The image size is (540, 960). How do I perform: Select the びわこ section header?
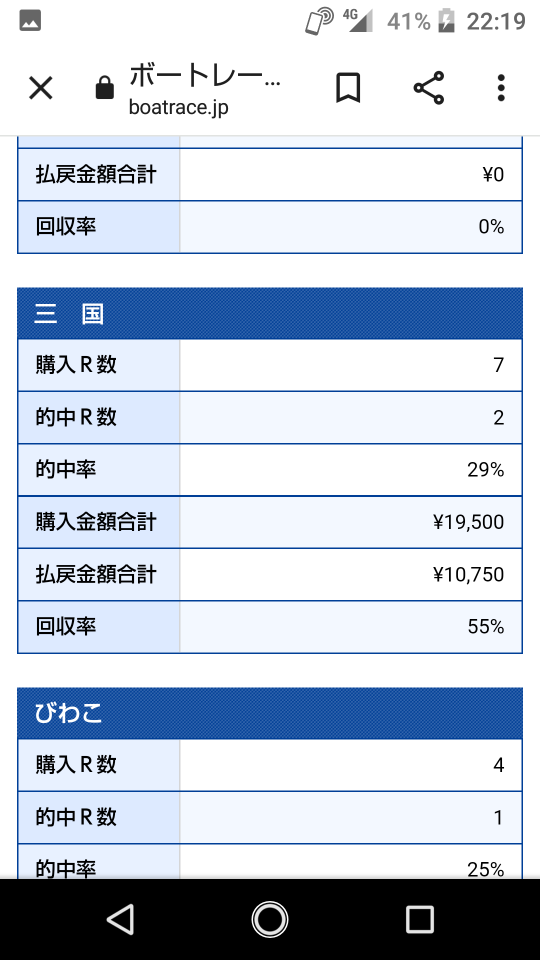(269, 713)
